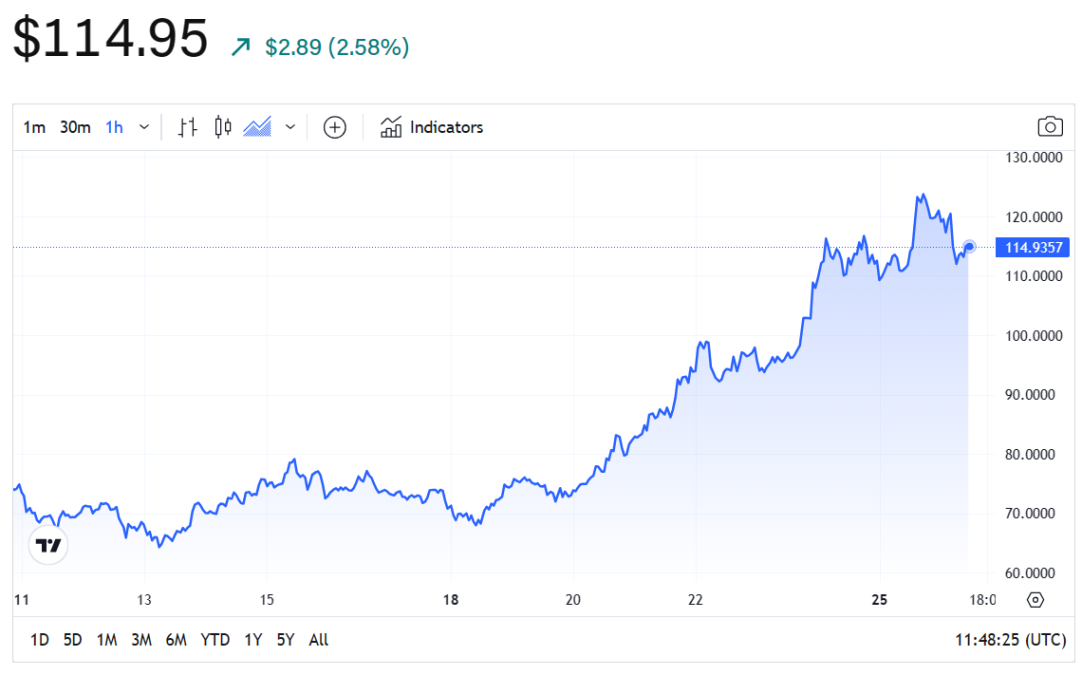1082x675 pixels.
Task: Set date range to 5D
Action: point(72,640)
